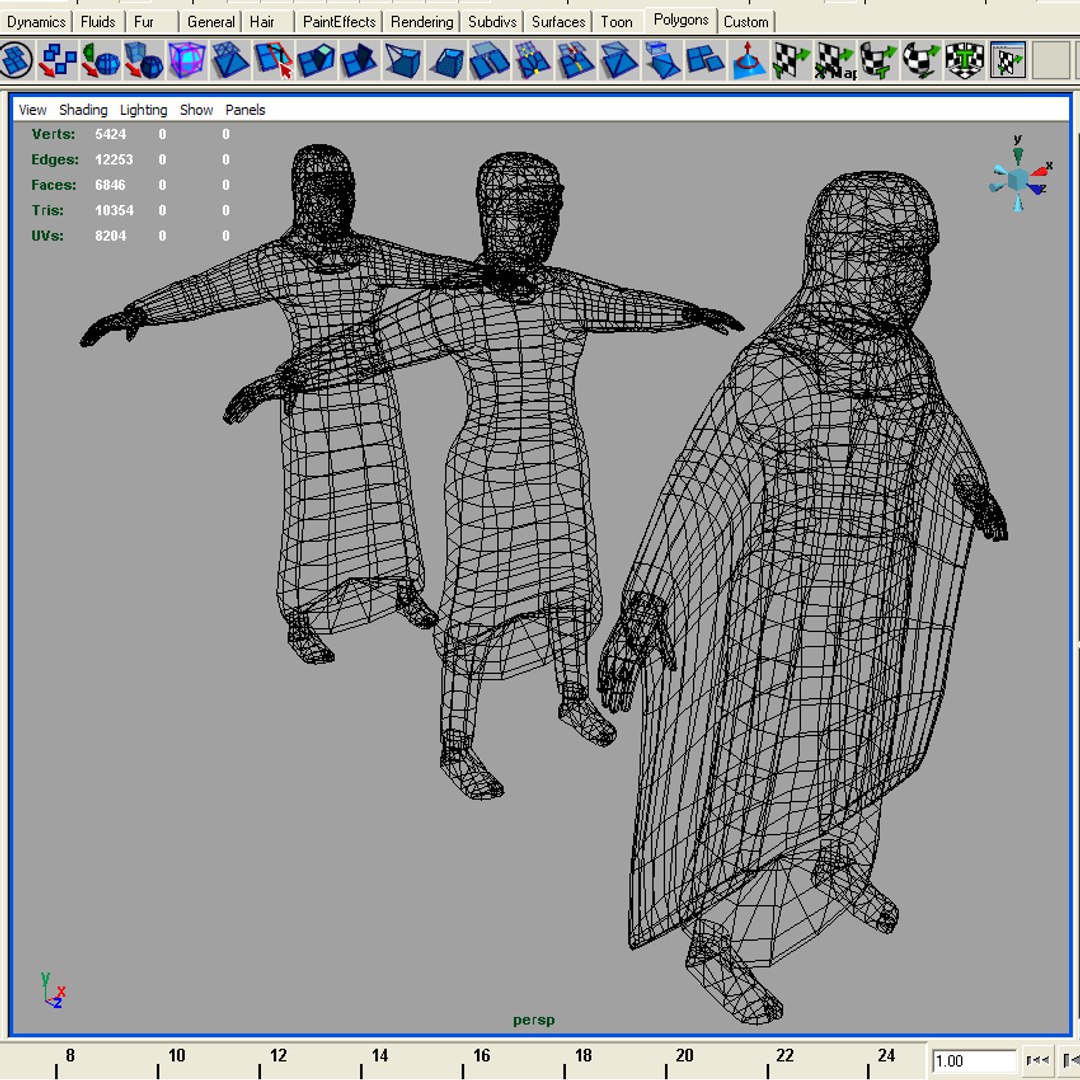Click the step-back playback button

(x=1070, y=1061)
